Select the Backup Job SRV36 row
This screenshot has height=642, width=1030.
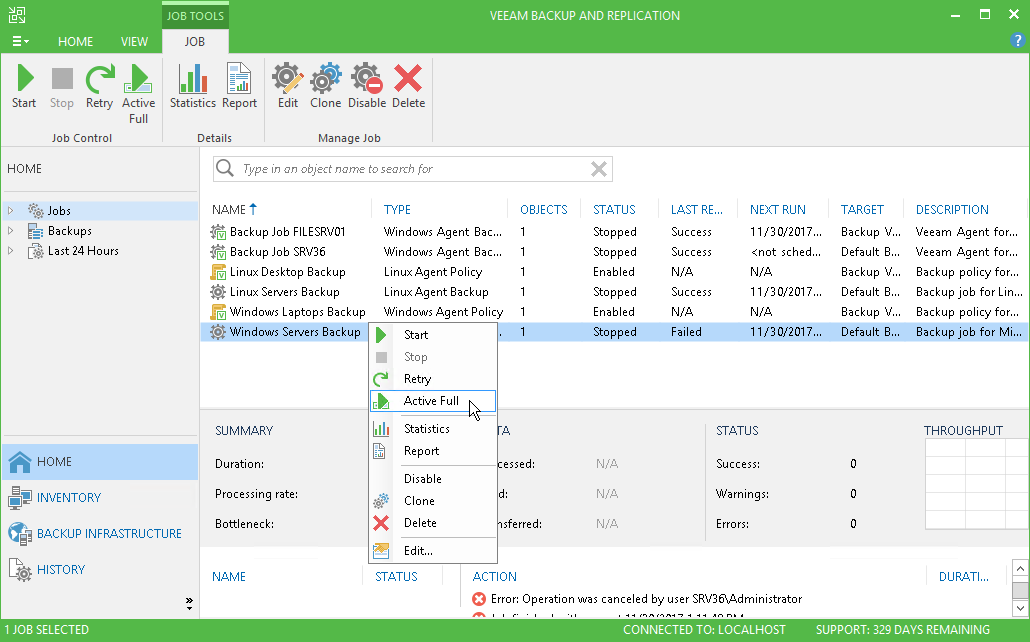pos(612,252)
